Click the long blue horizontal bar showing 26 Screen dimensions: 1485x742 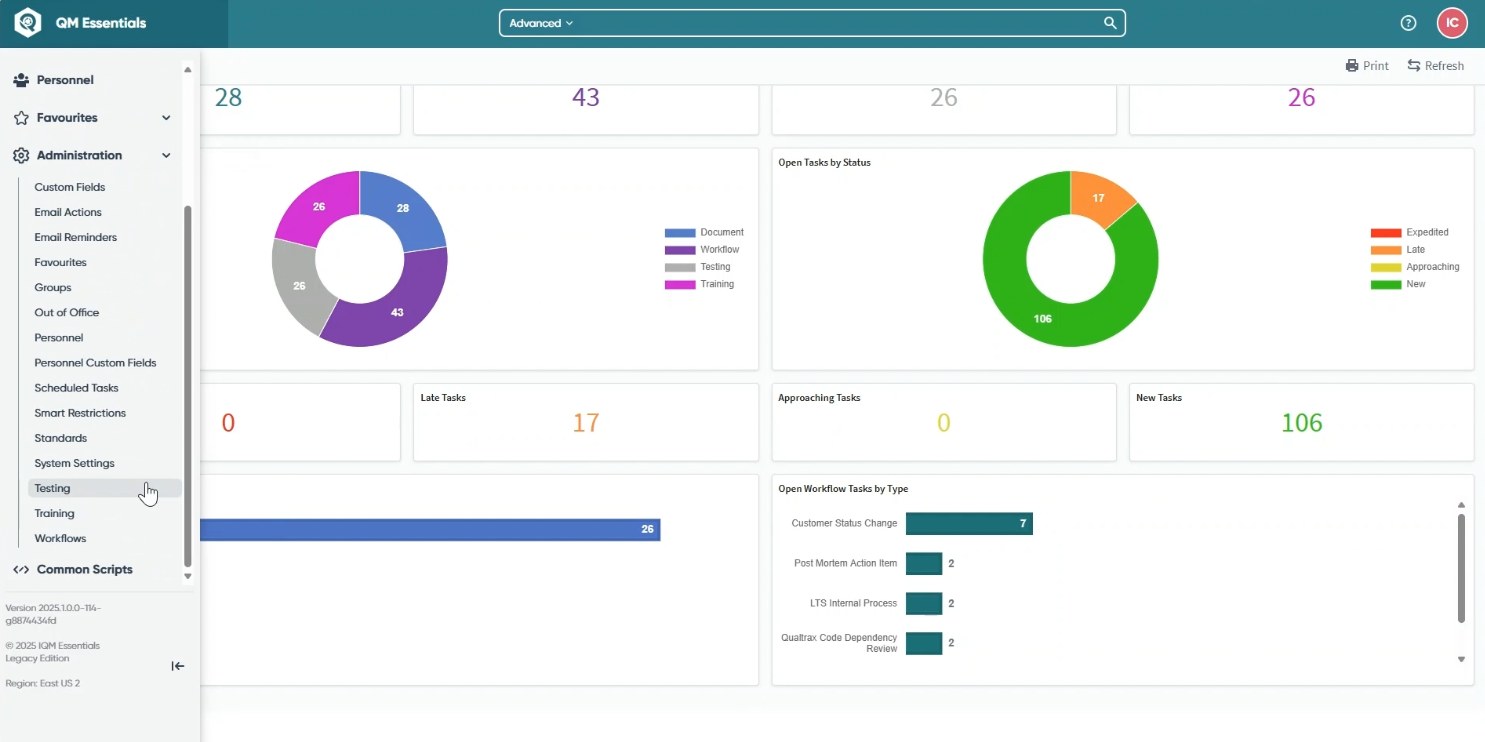tap(430, 530)
